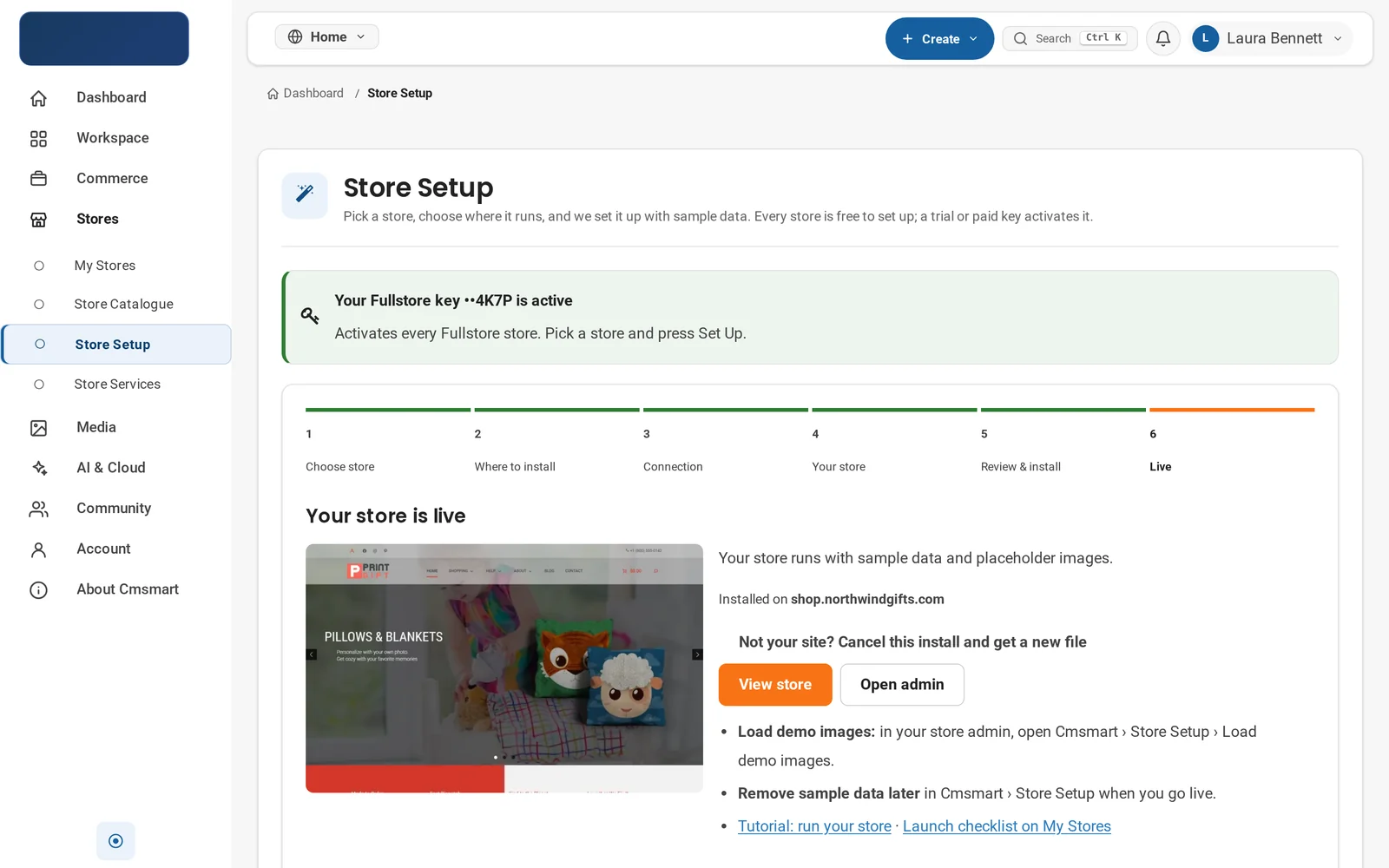This screenshot has width=1389, height=868.
Task: Click the Stores shop icon
Action: [38, 220]
